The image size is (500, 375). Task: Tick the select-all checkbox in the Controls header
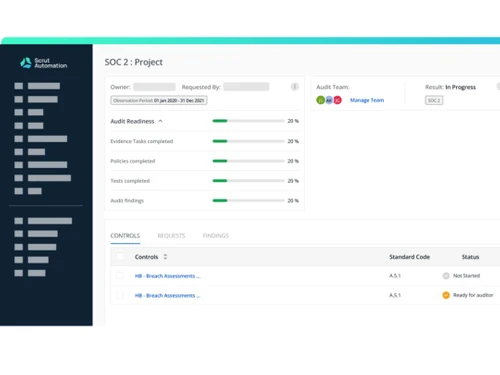pos(120,256)
